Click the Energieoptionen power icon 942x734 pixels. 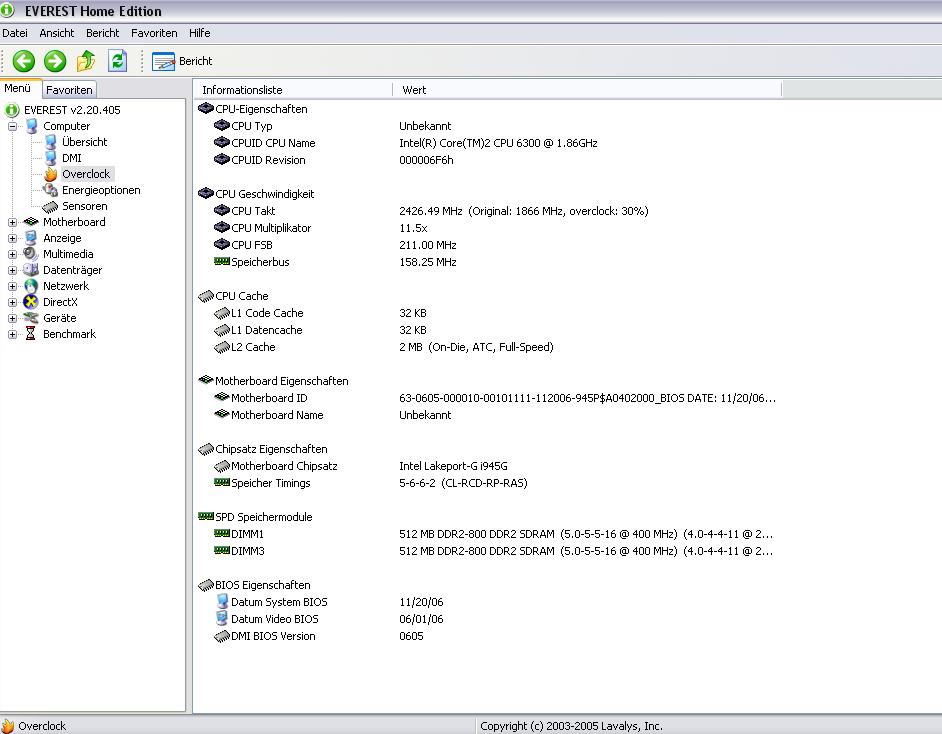50,190
